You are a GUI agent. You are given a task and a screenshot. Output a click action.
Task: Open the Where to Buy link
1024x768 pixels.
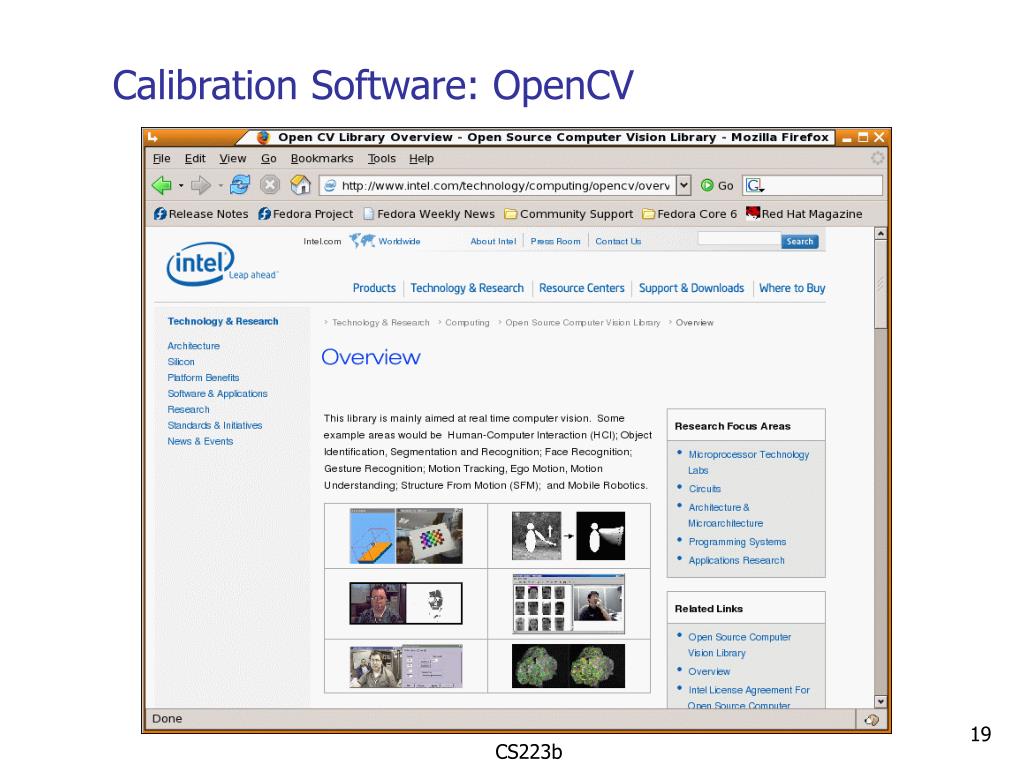coord(792,288)
